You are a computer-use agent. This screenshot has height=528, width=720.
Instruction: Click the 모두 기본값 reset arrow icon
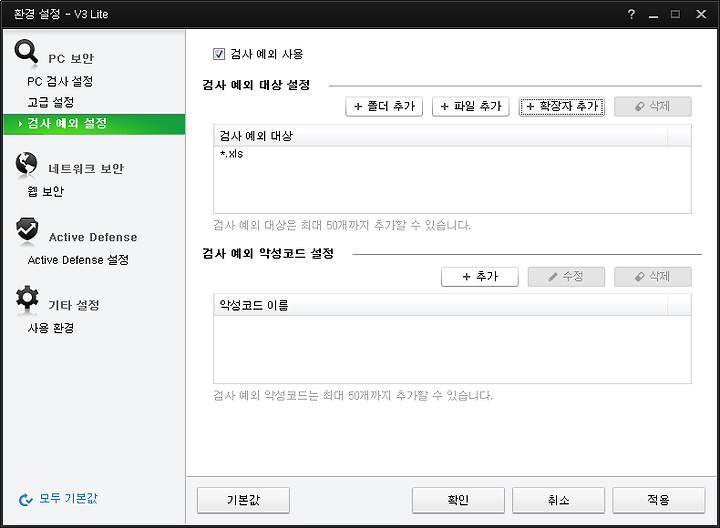click(26, 500)
